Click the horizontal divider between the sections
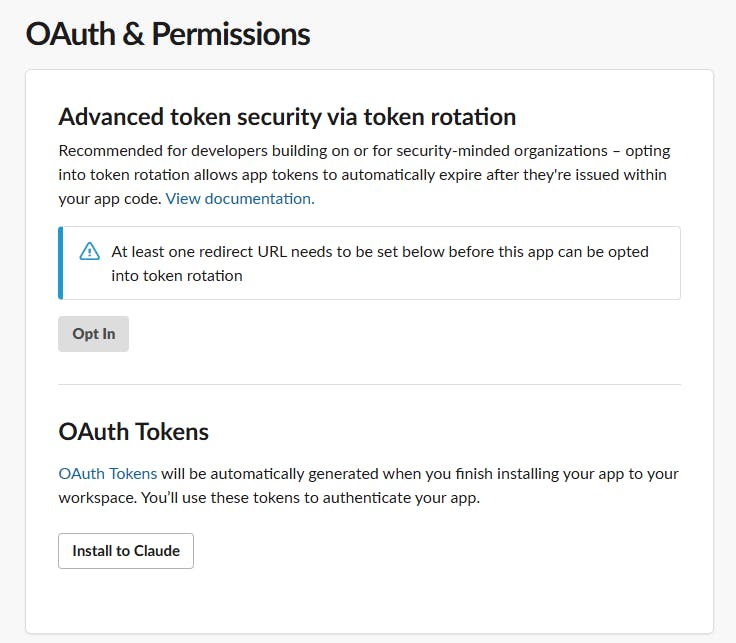Viewport: 736px width, 643px height. 369,384
